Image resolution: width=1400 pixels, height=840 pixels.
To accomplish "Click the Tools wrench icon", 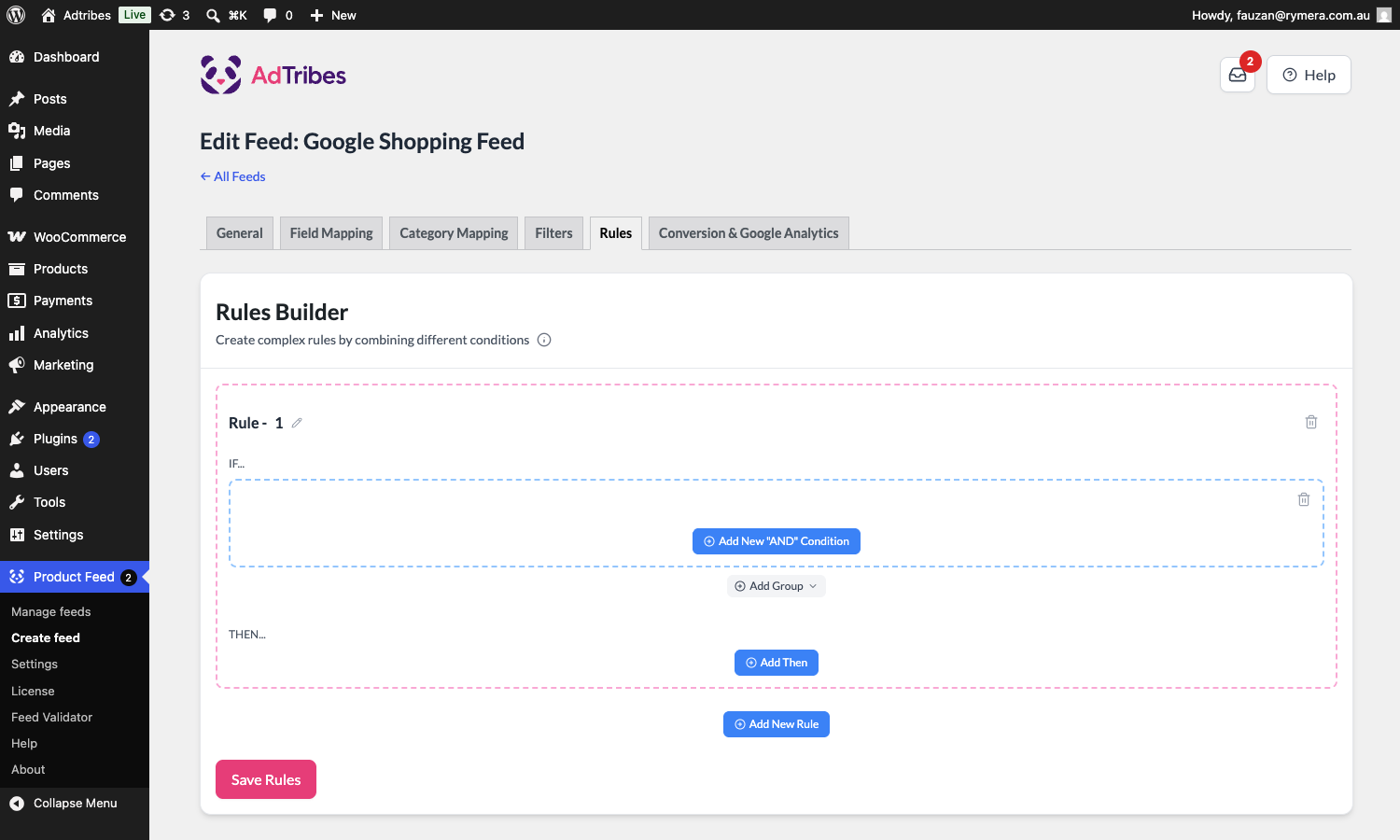I will click(x=17, y=502).
